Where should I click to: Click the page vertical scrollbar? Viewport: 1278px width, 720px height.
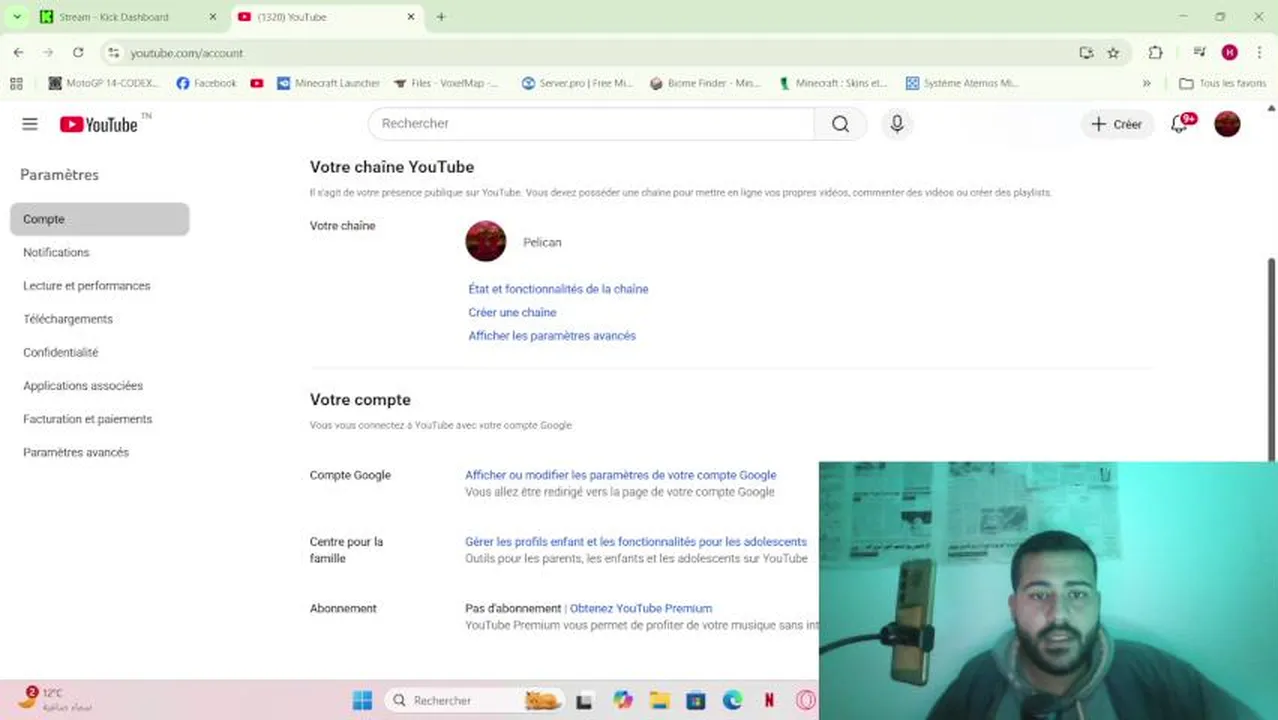1271,358
